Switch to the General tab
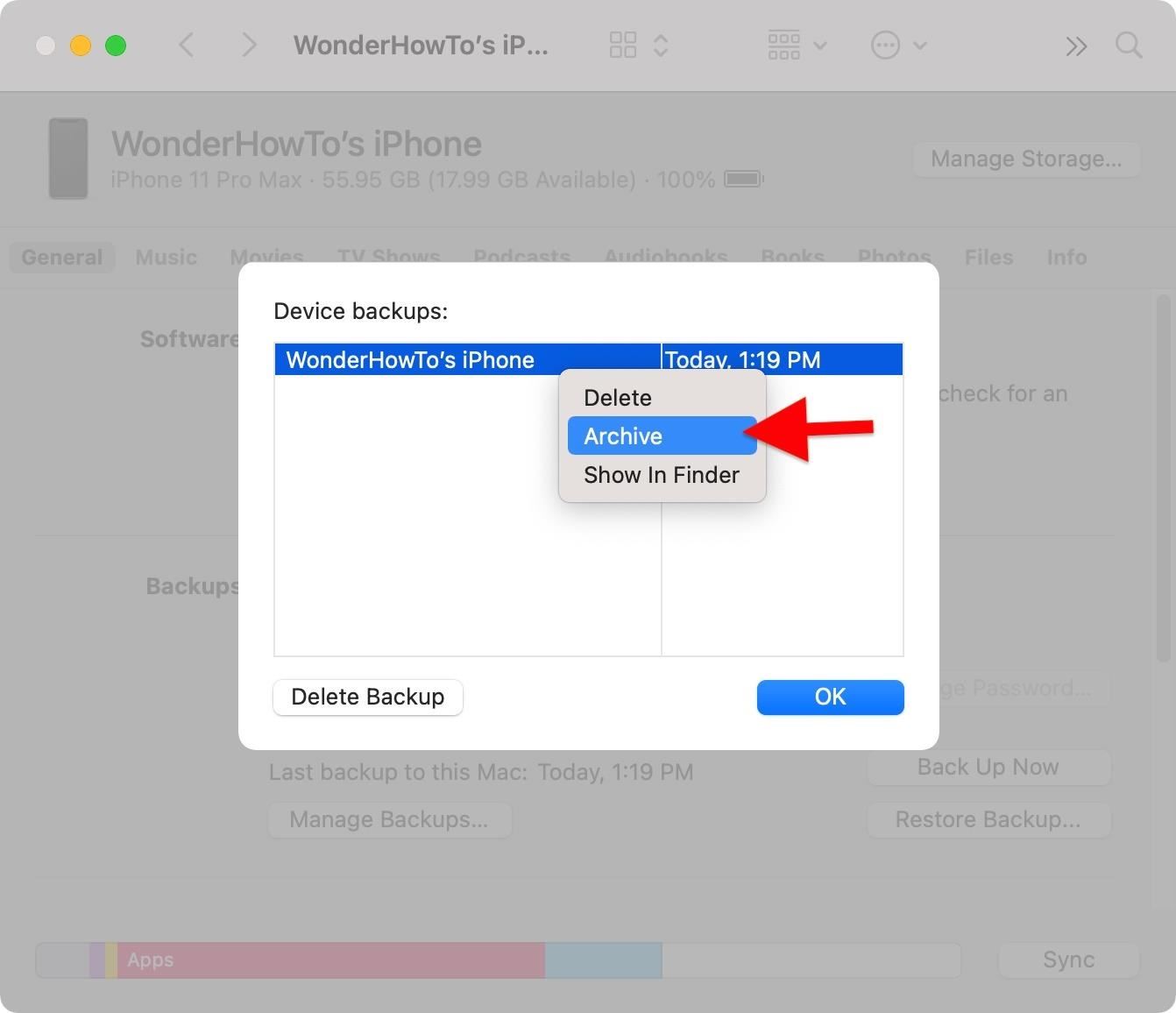 click(62, 257)
